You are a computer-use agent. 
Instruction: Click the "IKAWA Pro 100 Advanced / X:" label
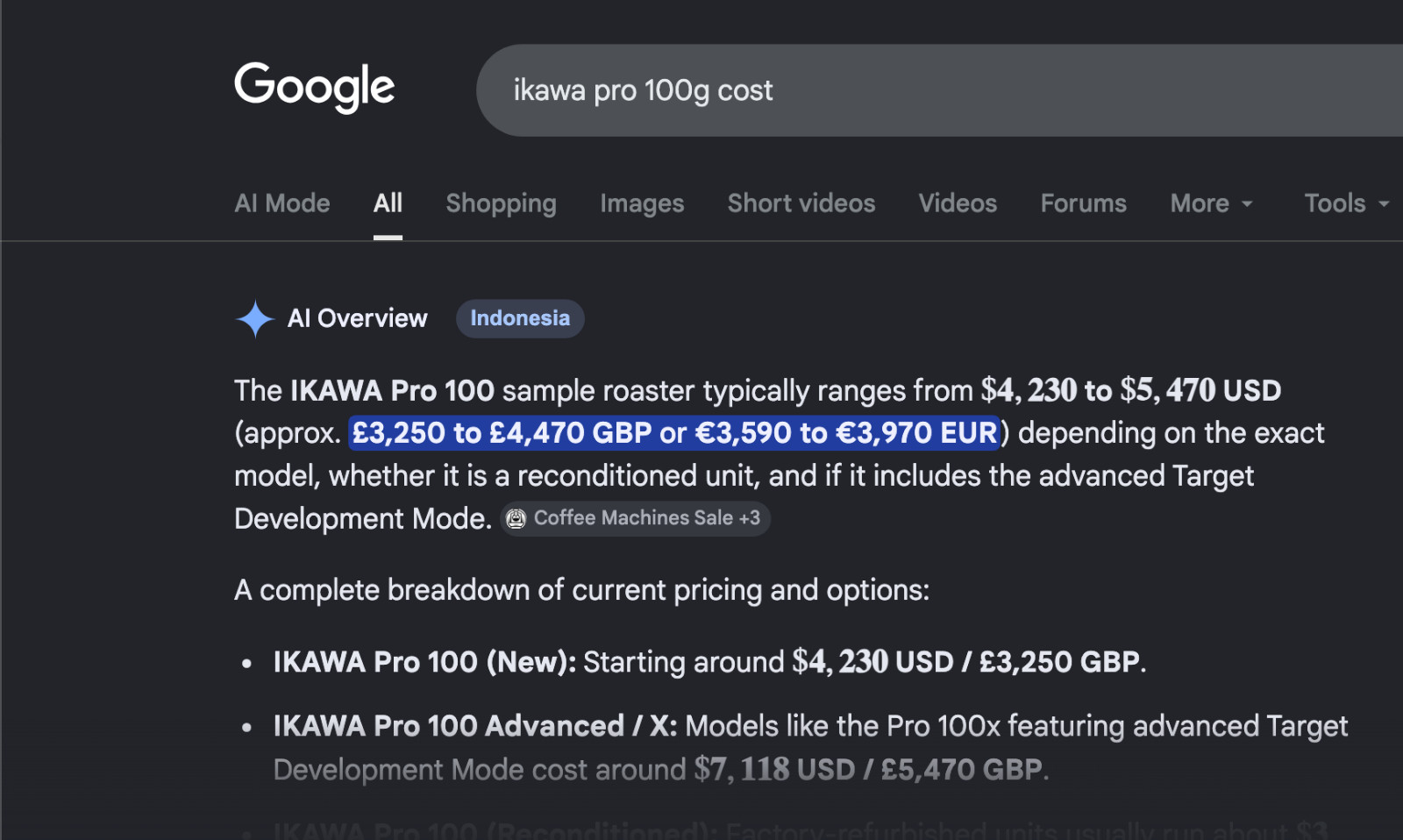[475, 726]
